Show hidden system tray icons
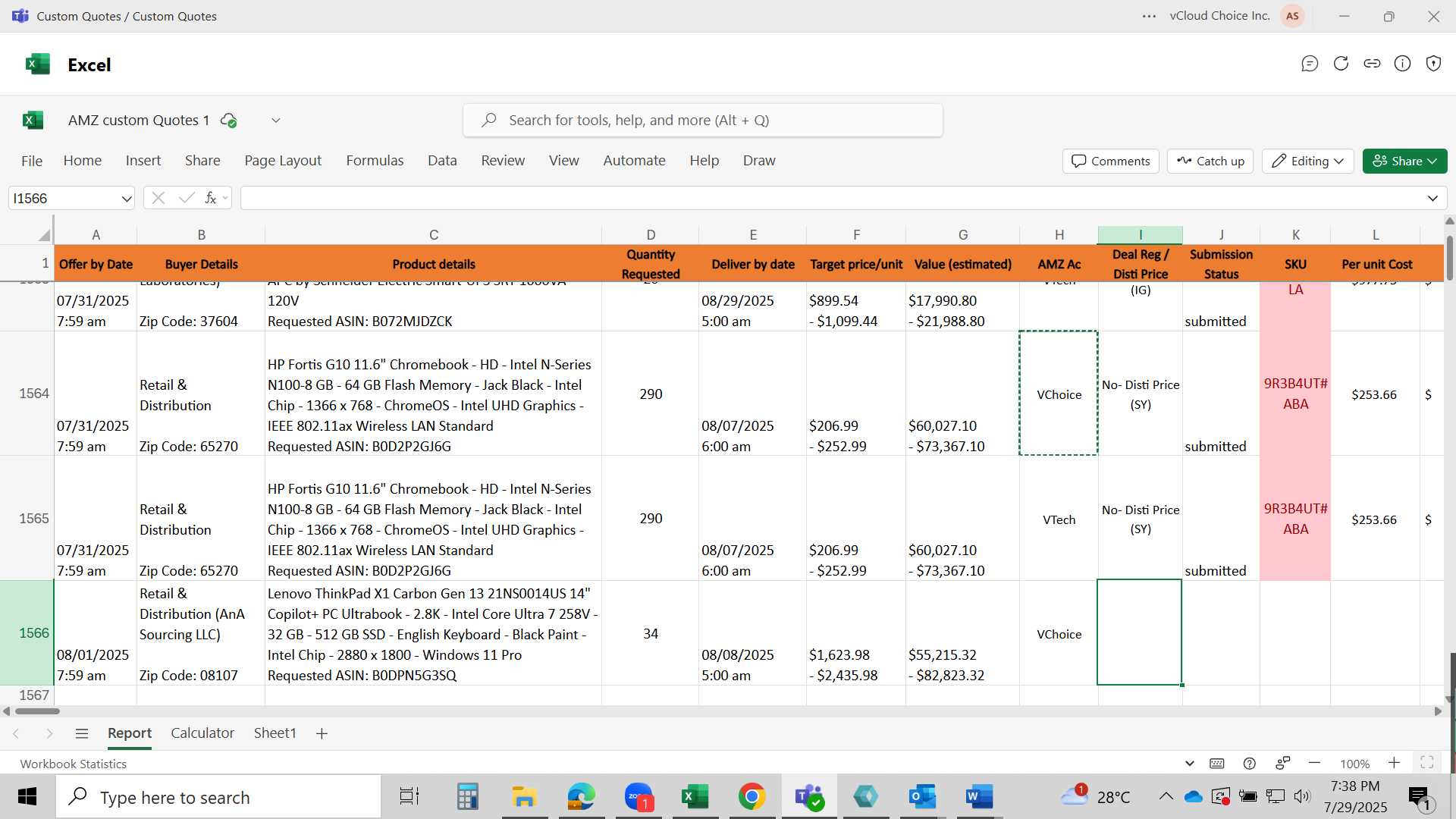The height and width of the screenshot is (819, 1456). 1166,796
